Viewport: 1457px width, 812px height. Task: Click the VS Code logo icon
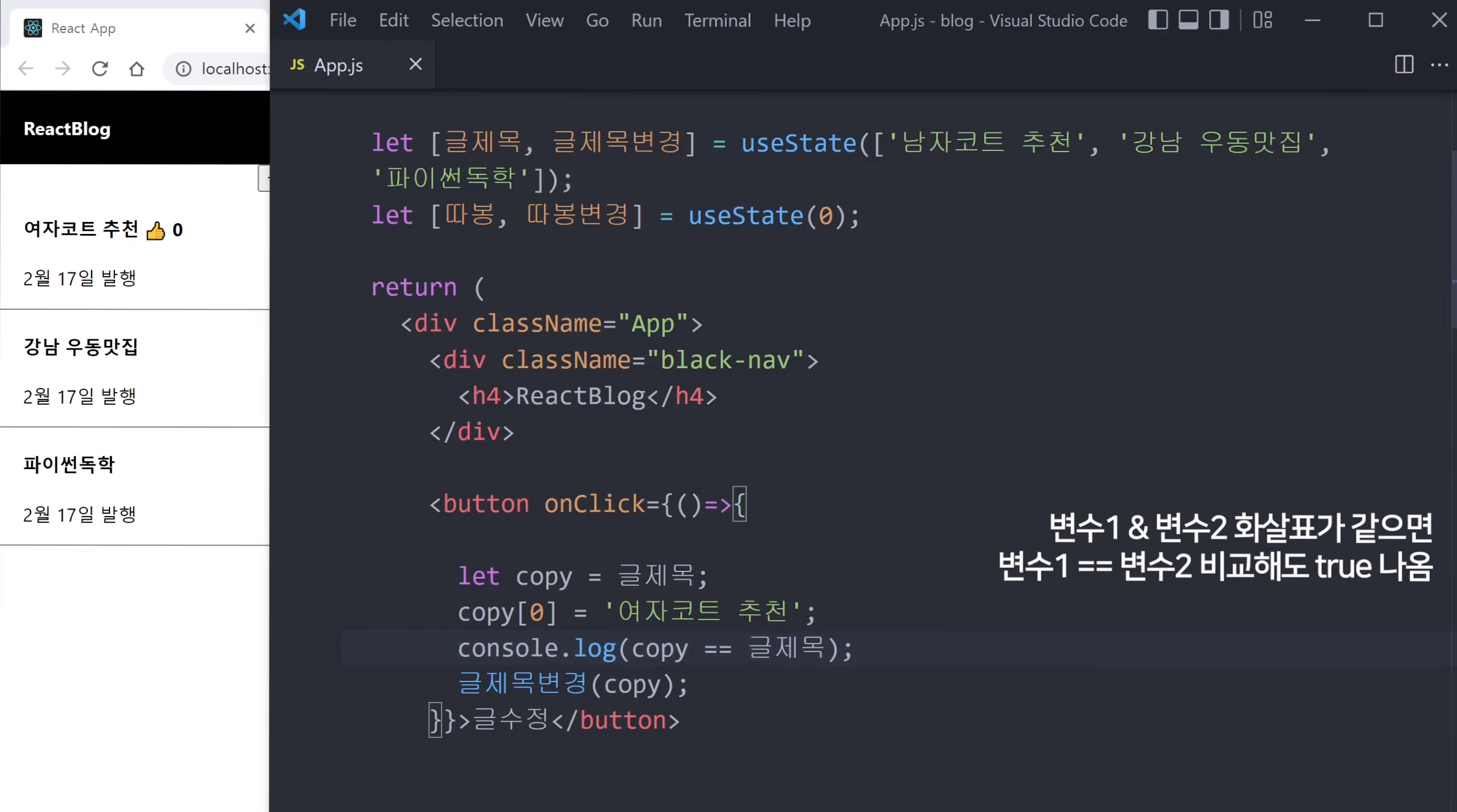click(x=294, y=20)
